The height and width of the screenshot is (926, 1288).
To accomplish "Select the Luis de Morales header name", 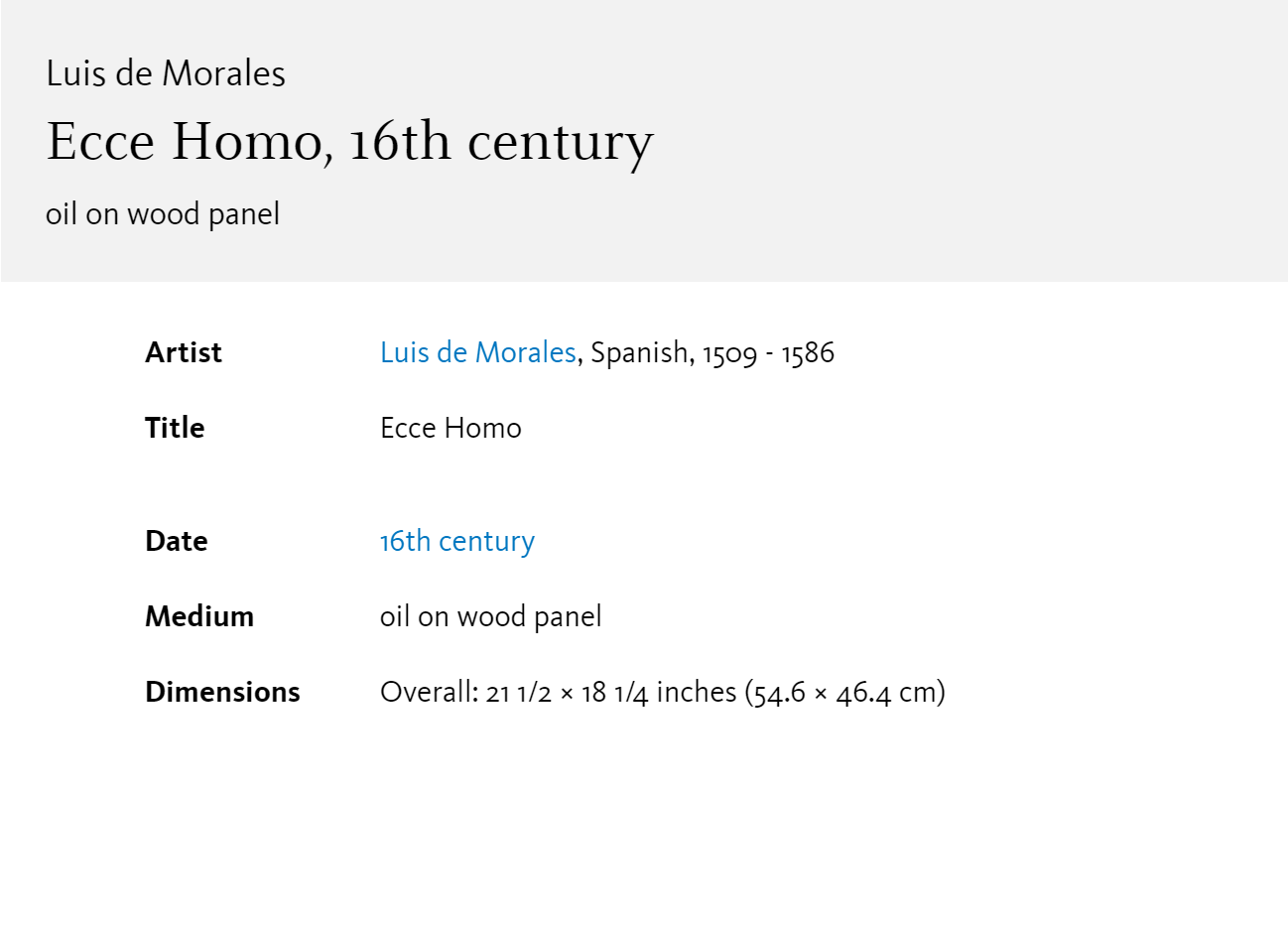I will click(x=166, y=73).
